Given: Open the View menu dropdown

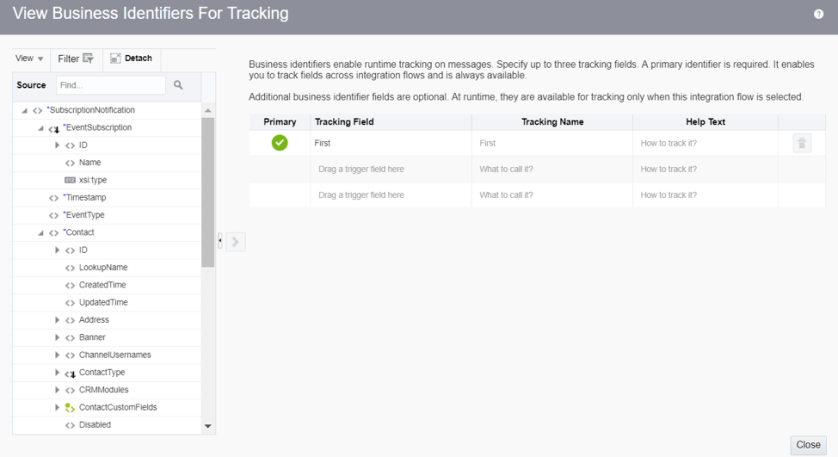Looking at the screenshot, I should pyautogui.click(x=30, y=59).
